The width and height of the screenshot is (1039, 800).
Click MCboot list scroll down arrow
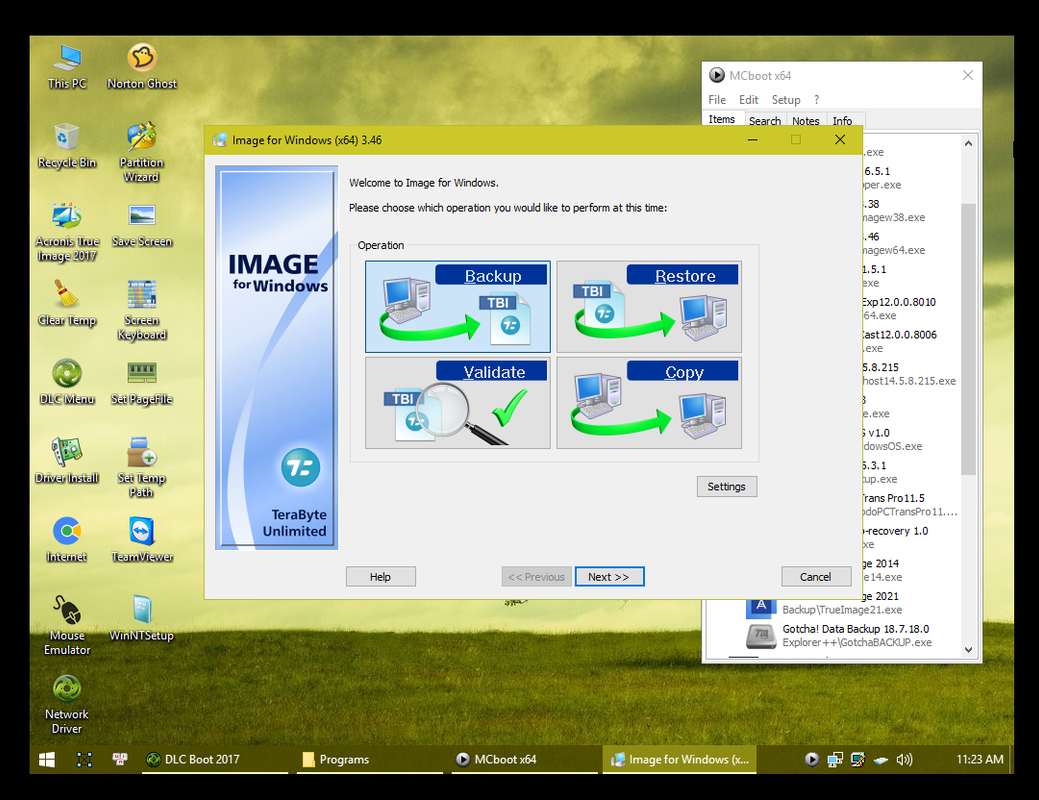pos(968,650)
